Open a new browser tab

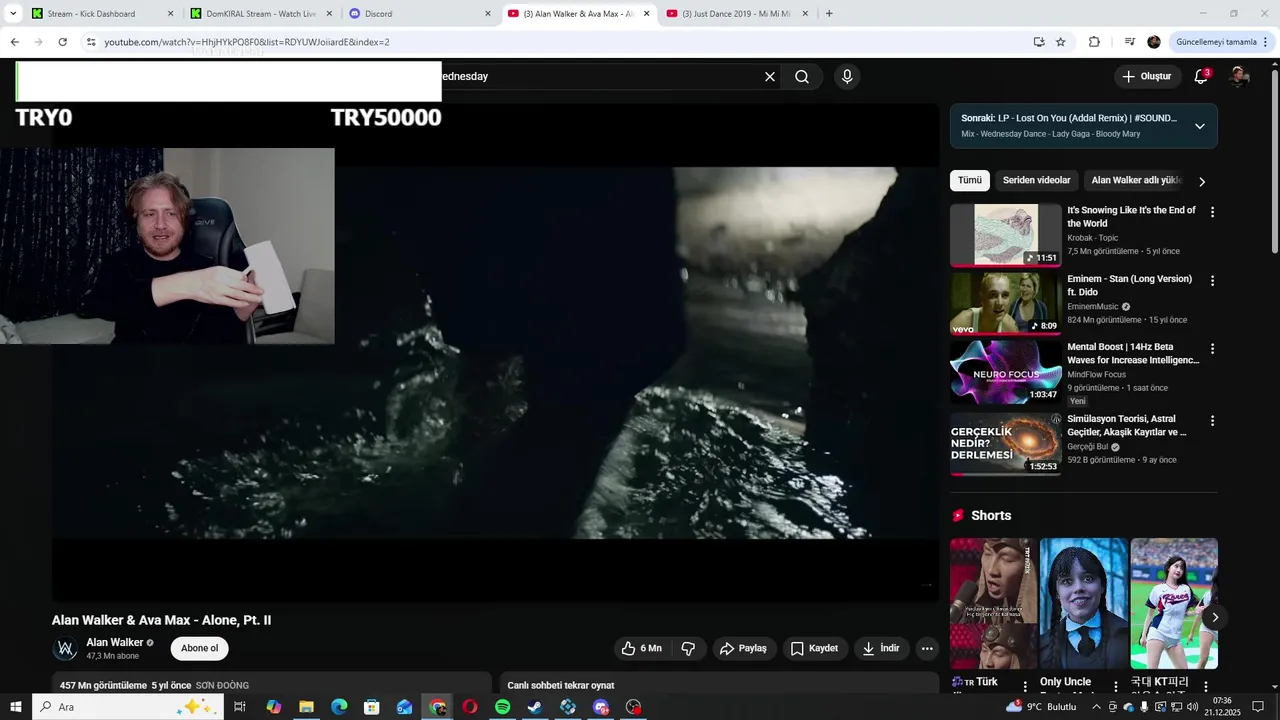click(829, 14)
